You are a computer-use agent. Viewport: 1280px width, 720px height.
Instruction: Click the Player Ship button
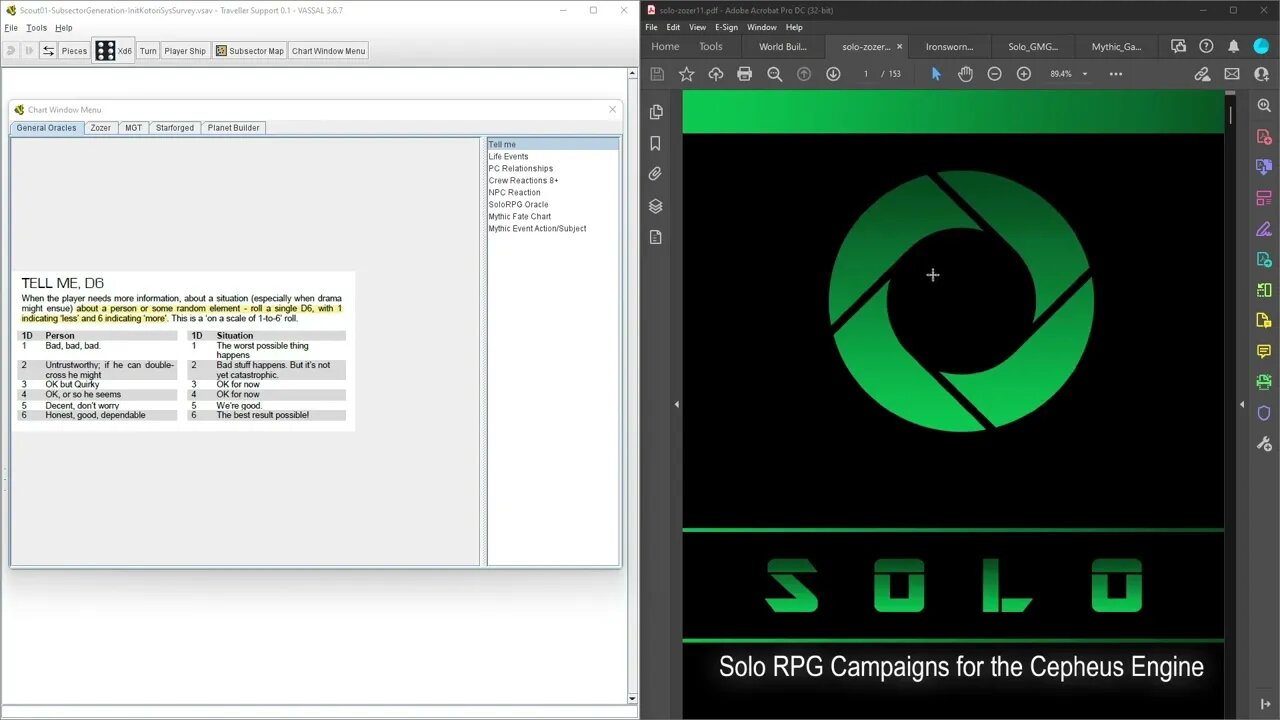pyautogui.click(x=185, y=51)
